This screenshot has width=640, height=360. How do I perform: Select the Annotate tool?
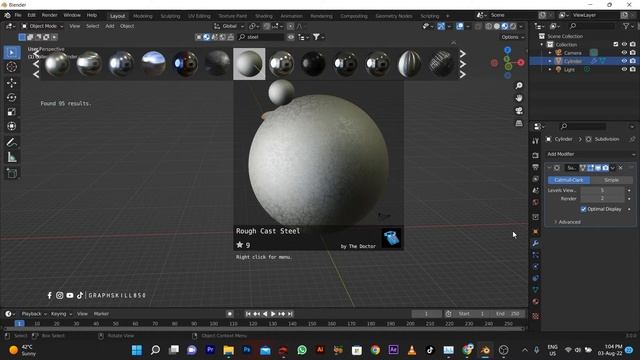[11, 142]
